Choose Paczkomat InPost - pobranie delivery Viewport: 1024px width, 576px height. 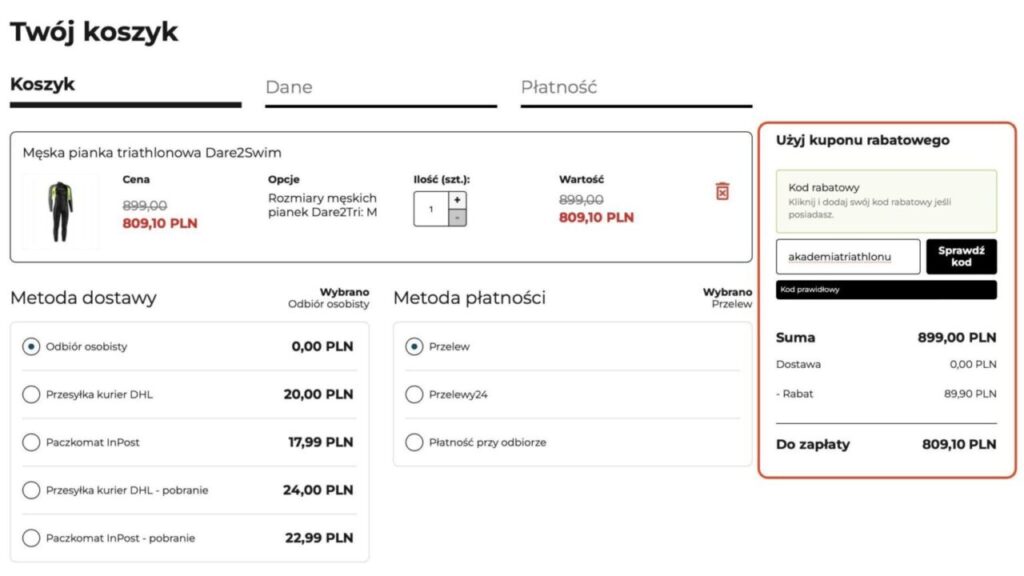(x=31, y=538)
